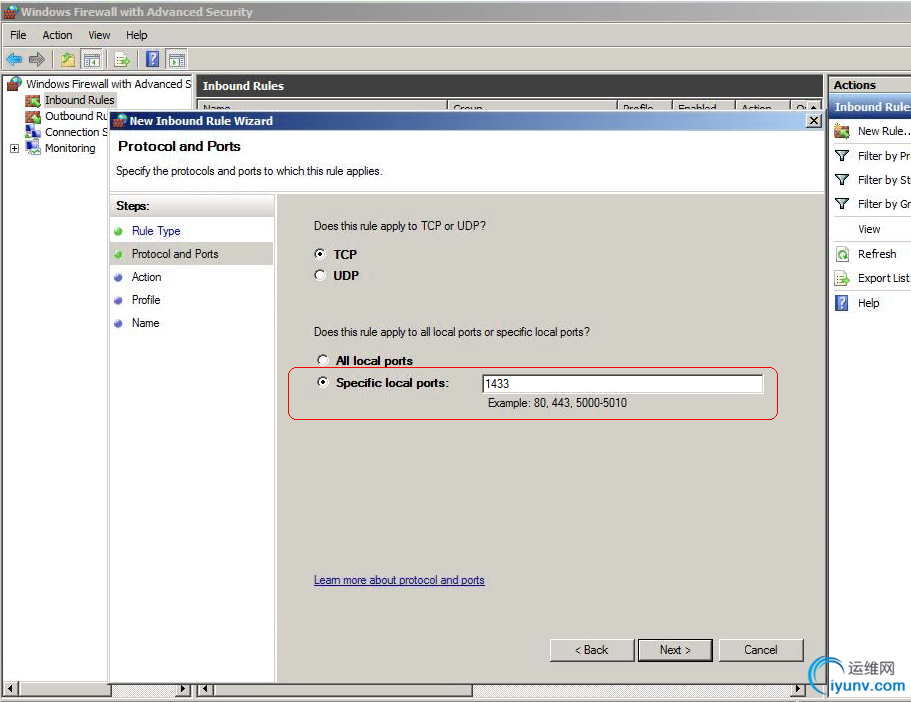The height and width of the screenshot is (702, 911).
Task: Sort rules by Name column header
Action: [322, 106]
